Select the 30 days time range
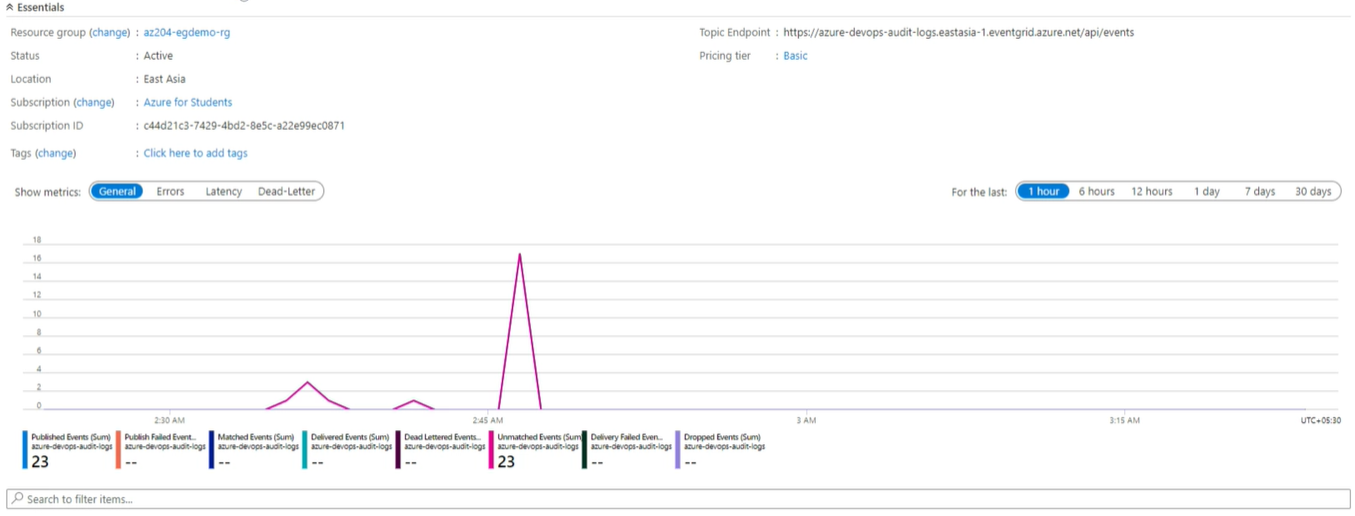Screen dimensions: 1355x516 [x=1313, y=191]
